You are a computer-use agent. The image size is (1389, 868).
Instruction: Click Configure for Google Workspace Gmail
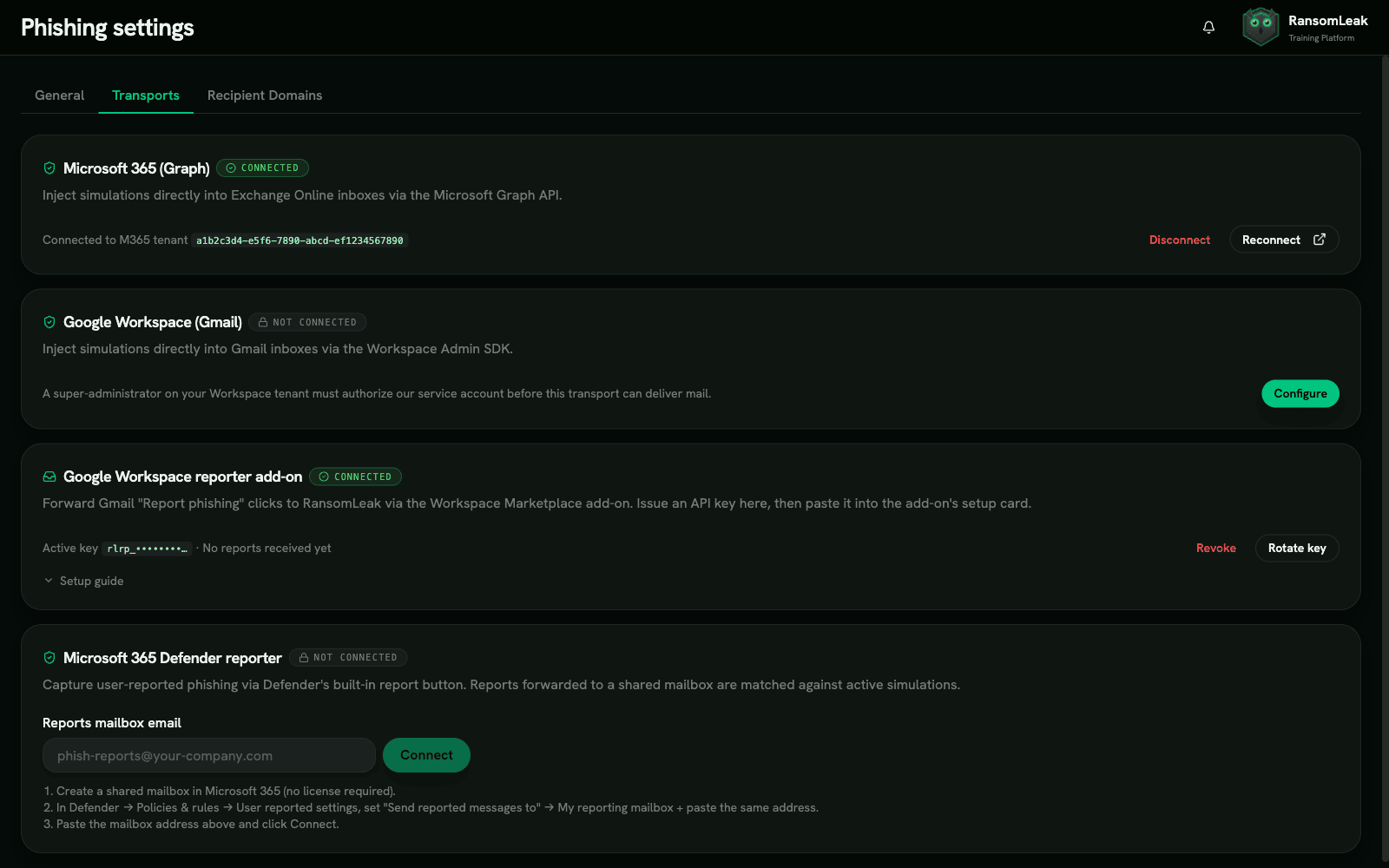(1300, 393)
